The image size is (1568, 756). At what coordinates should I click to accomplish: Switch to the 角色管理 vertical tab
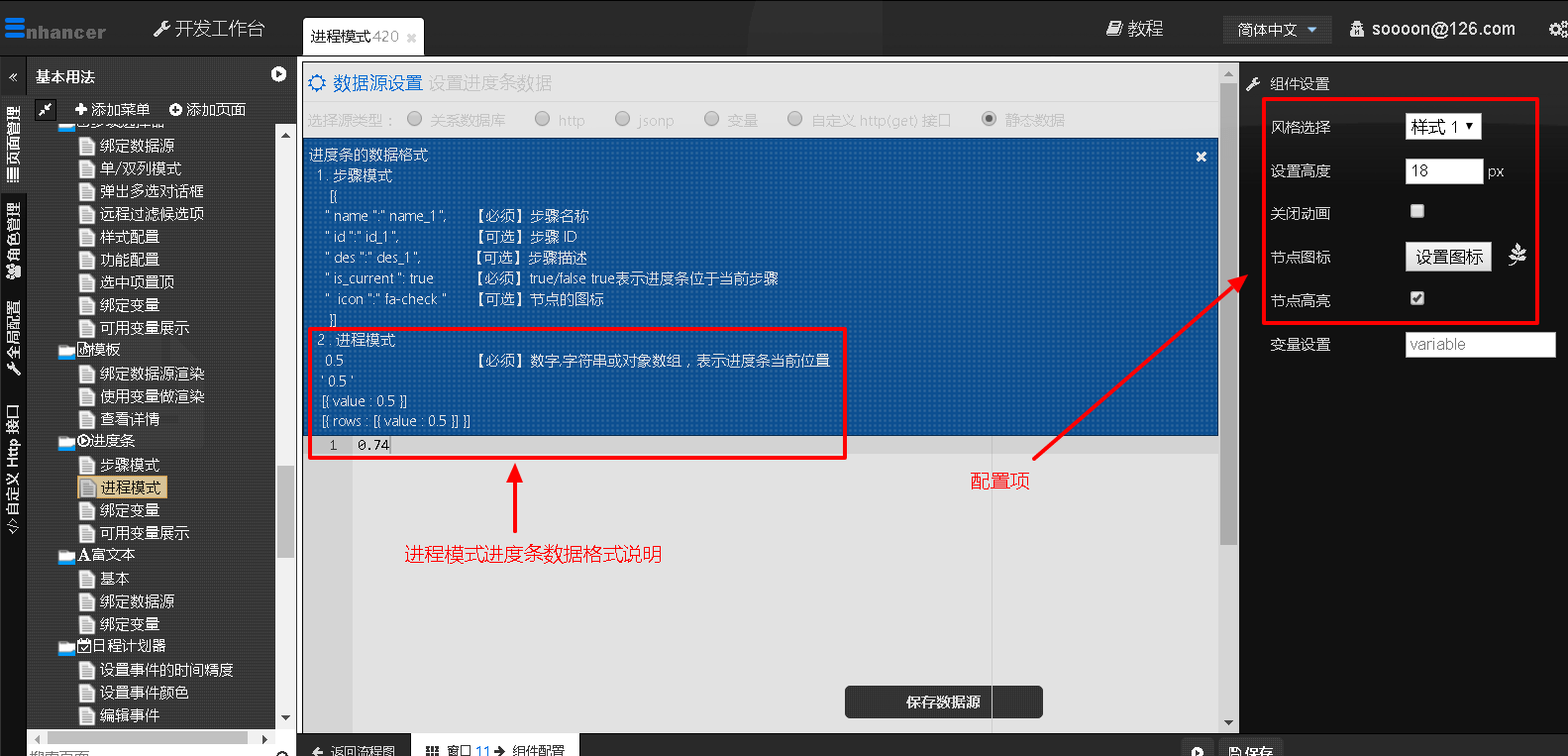13,243
